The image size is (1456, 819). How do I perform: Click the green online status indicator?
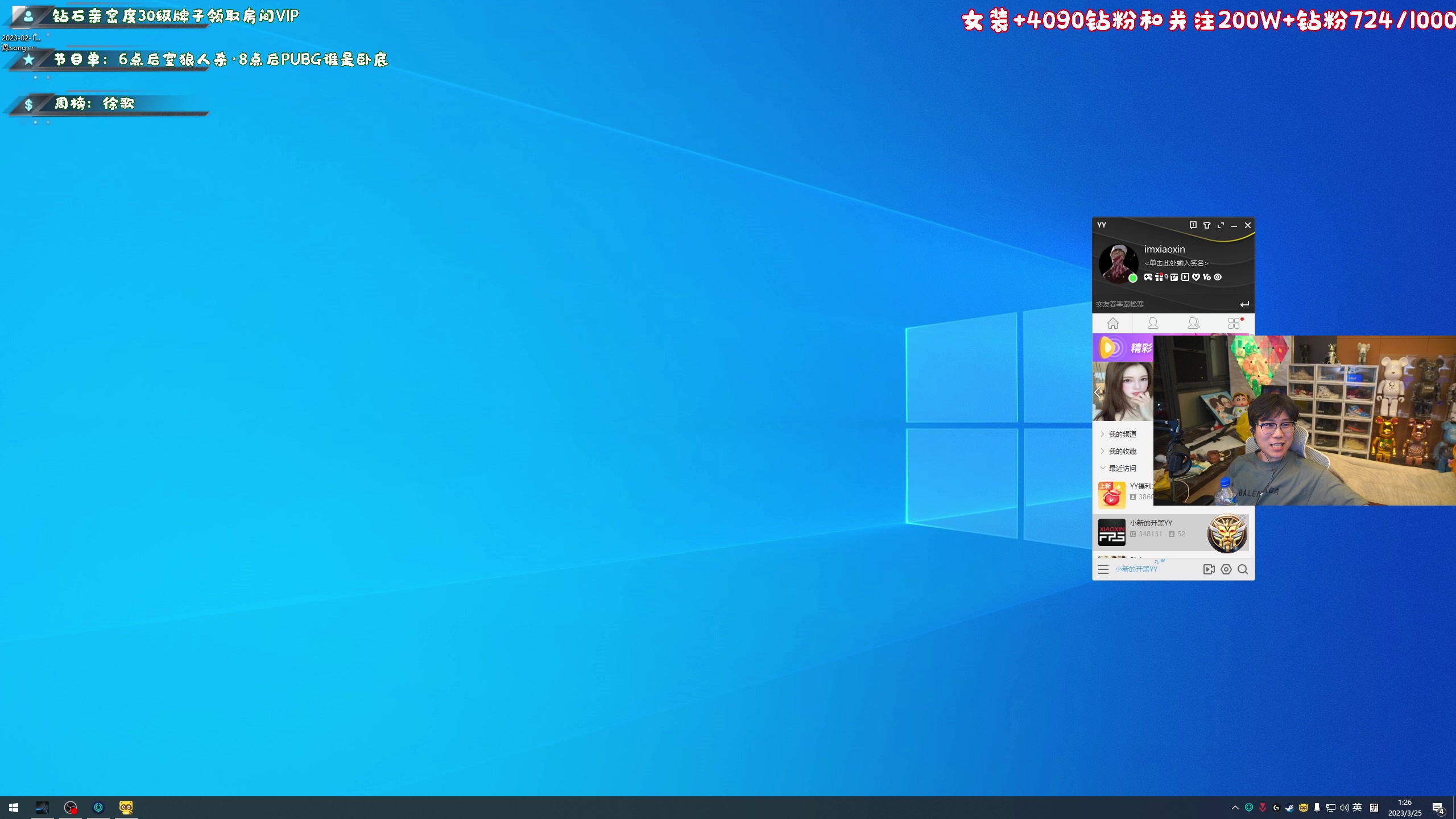click(x=1132, y=278)
